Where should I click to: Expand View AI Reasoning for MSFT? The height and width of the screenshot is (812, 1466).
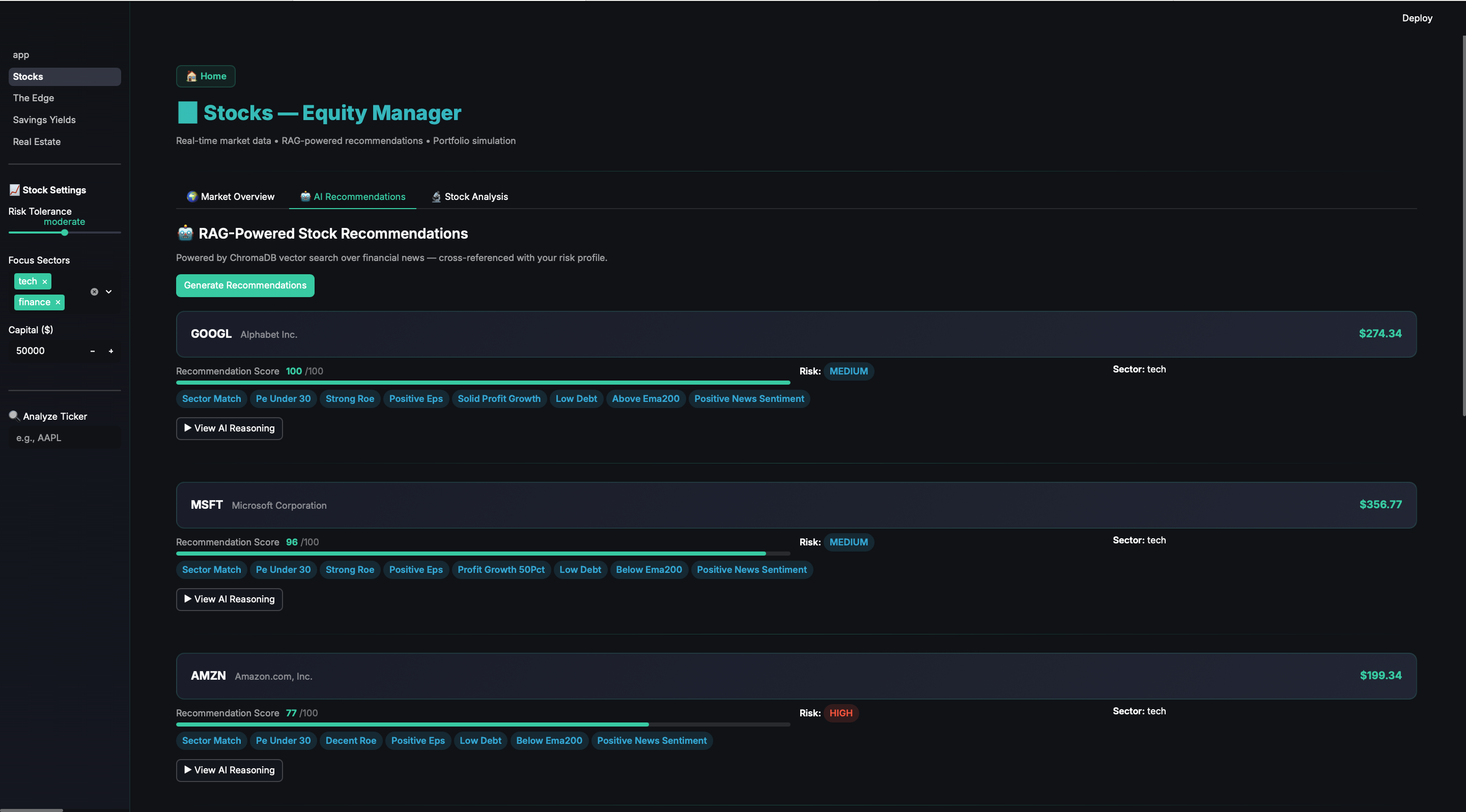click(230, 599)
